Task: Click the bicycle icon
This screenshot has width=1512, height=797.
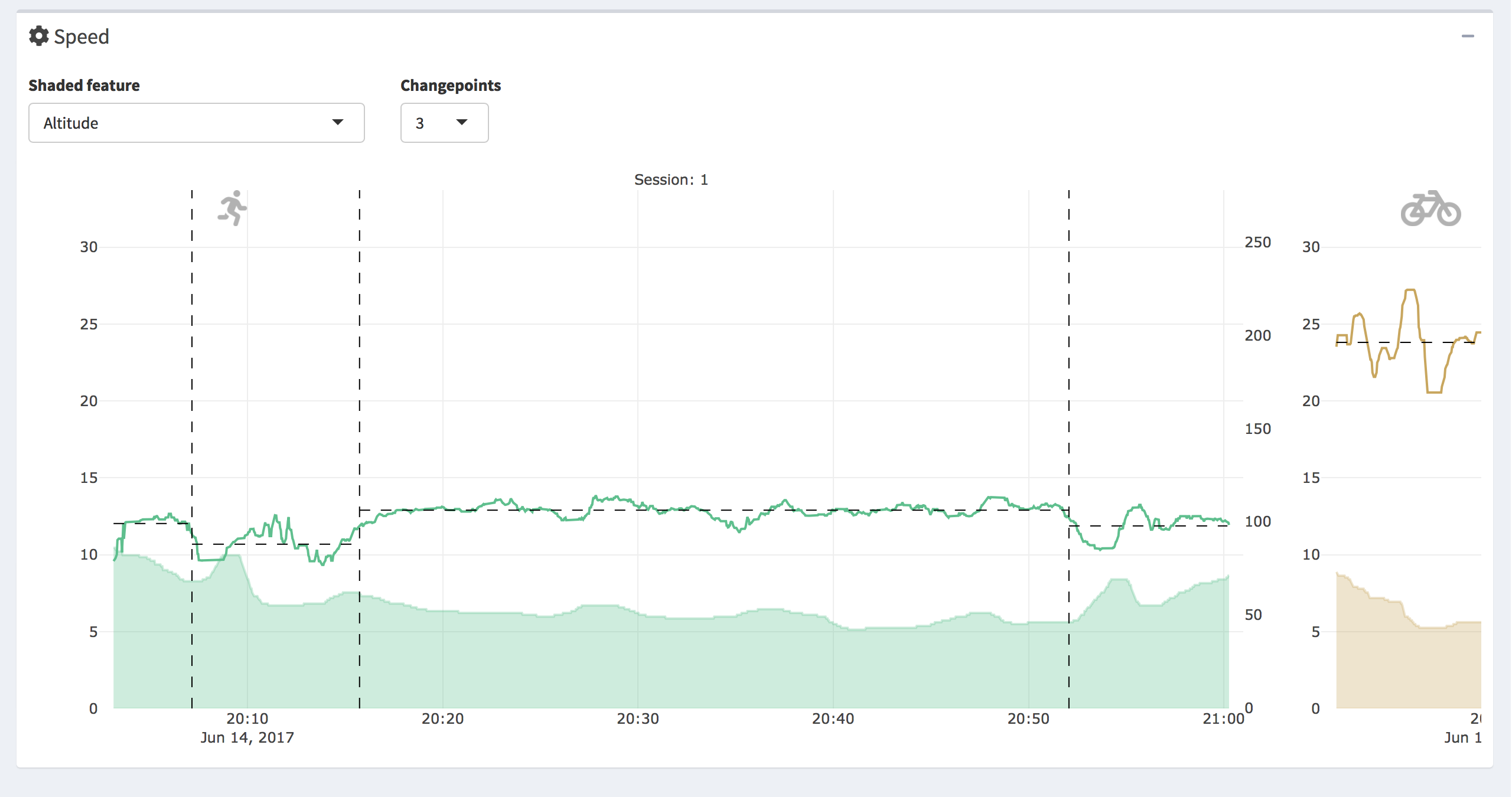Action: [x=1430, y=208]
